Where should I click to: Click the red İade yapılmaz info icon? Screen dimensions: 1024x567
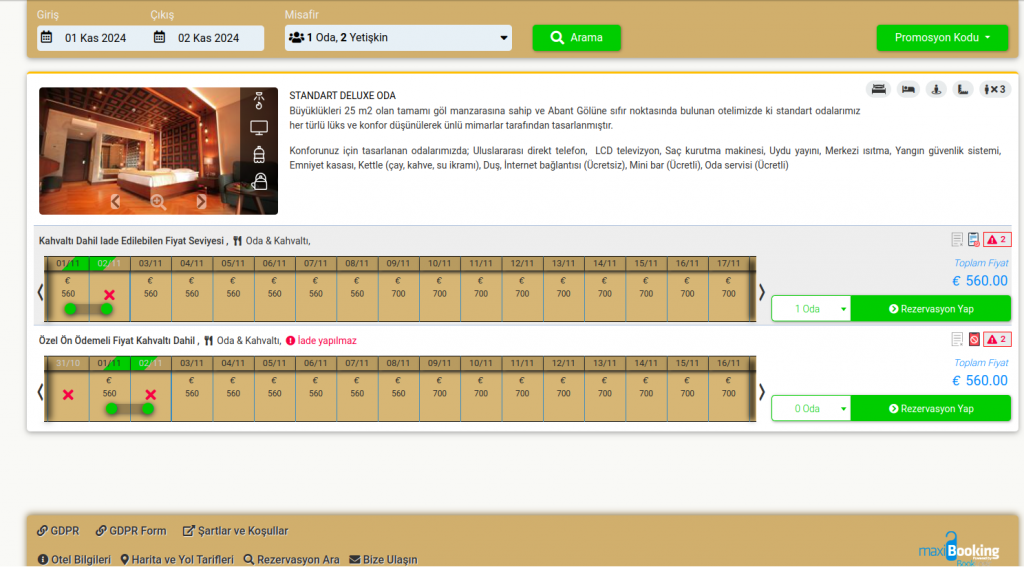[291, 340]
